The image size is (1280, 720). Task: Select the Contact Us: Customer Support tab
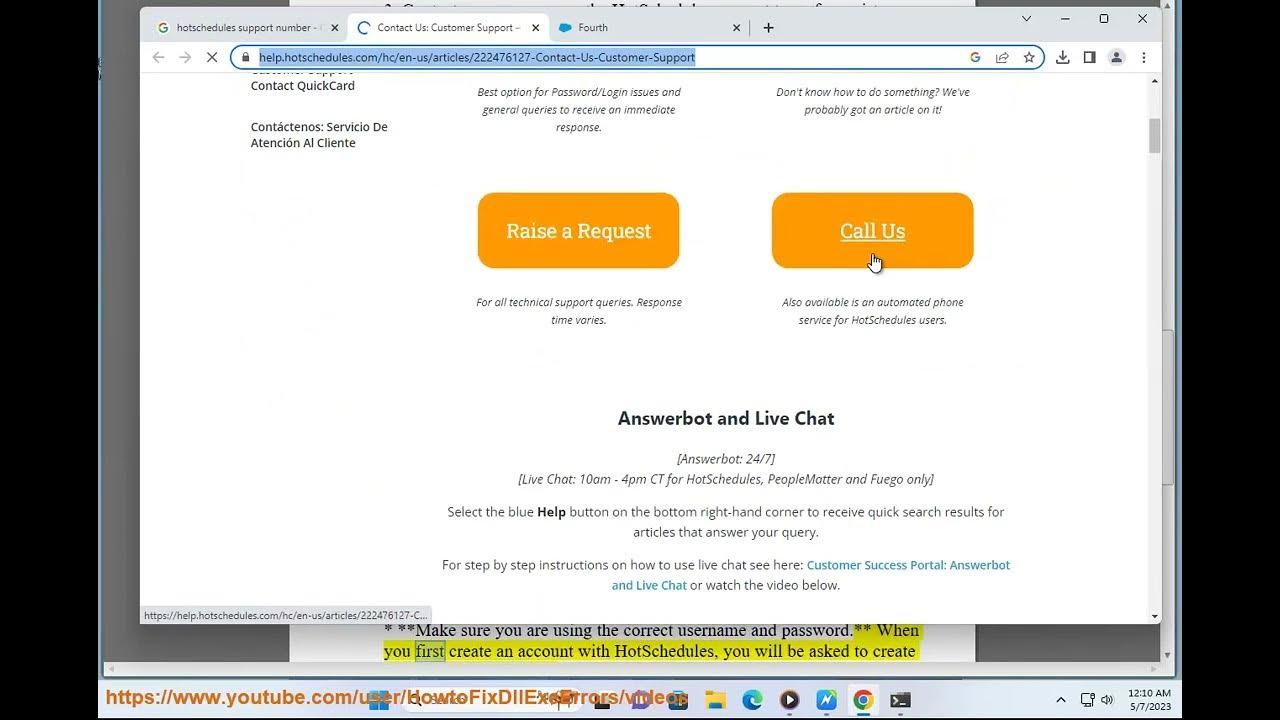coord(448,28)
